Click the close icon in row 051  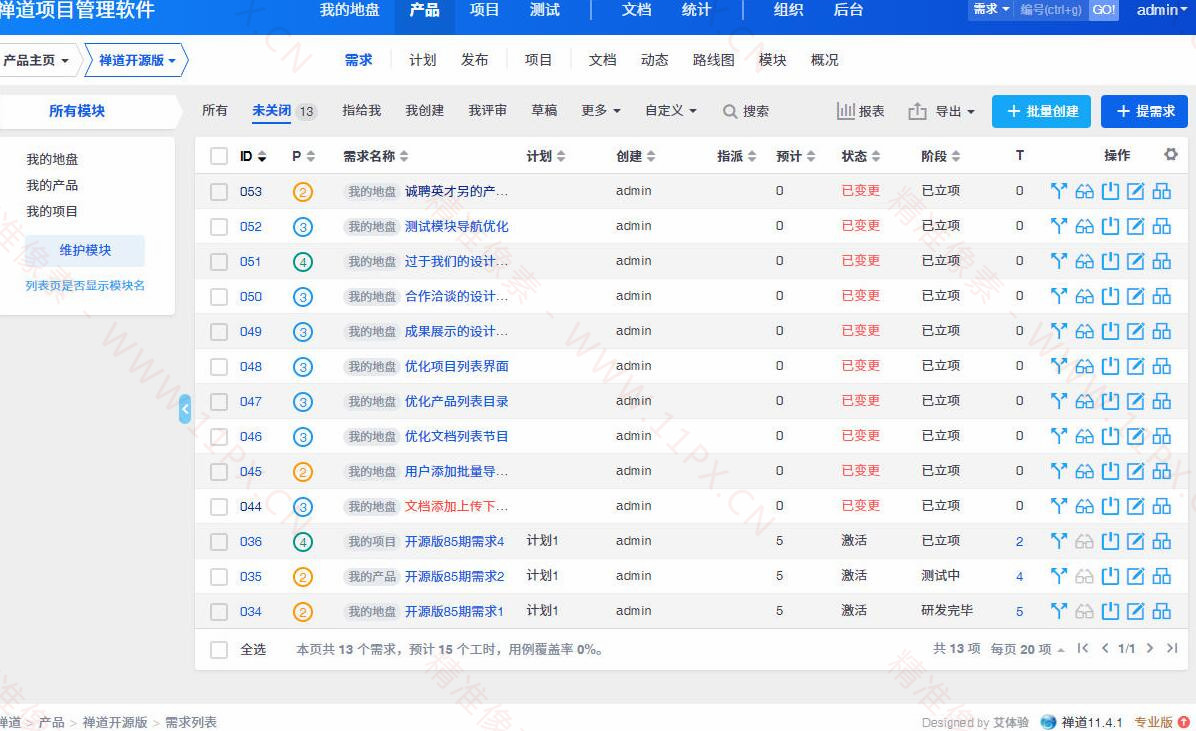(1111, 261)
